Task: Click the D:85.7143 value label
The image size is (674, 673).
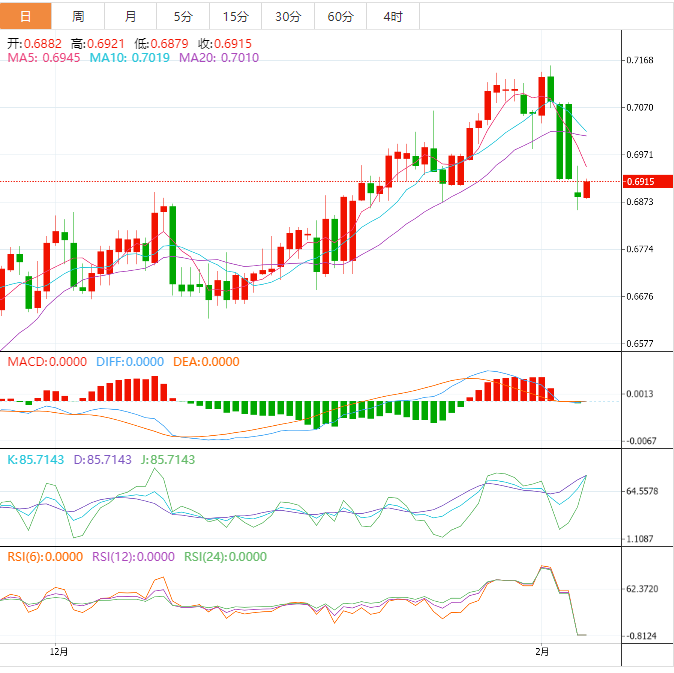Action: point(102,459)
